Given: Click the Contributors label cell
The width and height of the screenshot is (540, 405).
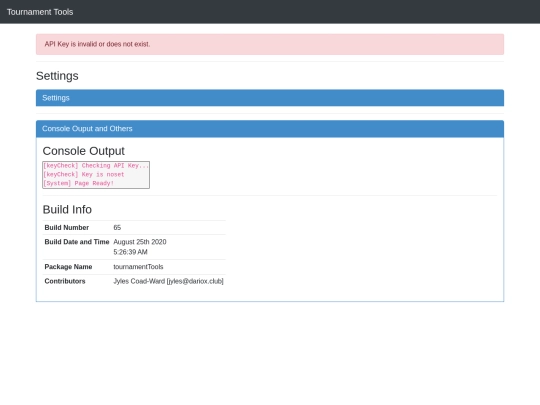Looking at the screenshot, I should pos(77,281).
